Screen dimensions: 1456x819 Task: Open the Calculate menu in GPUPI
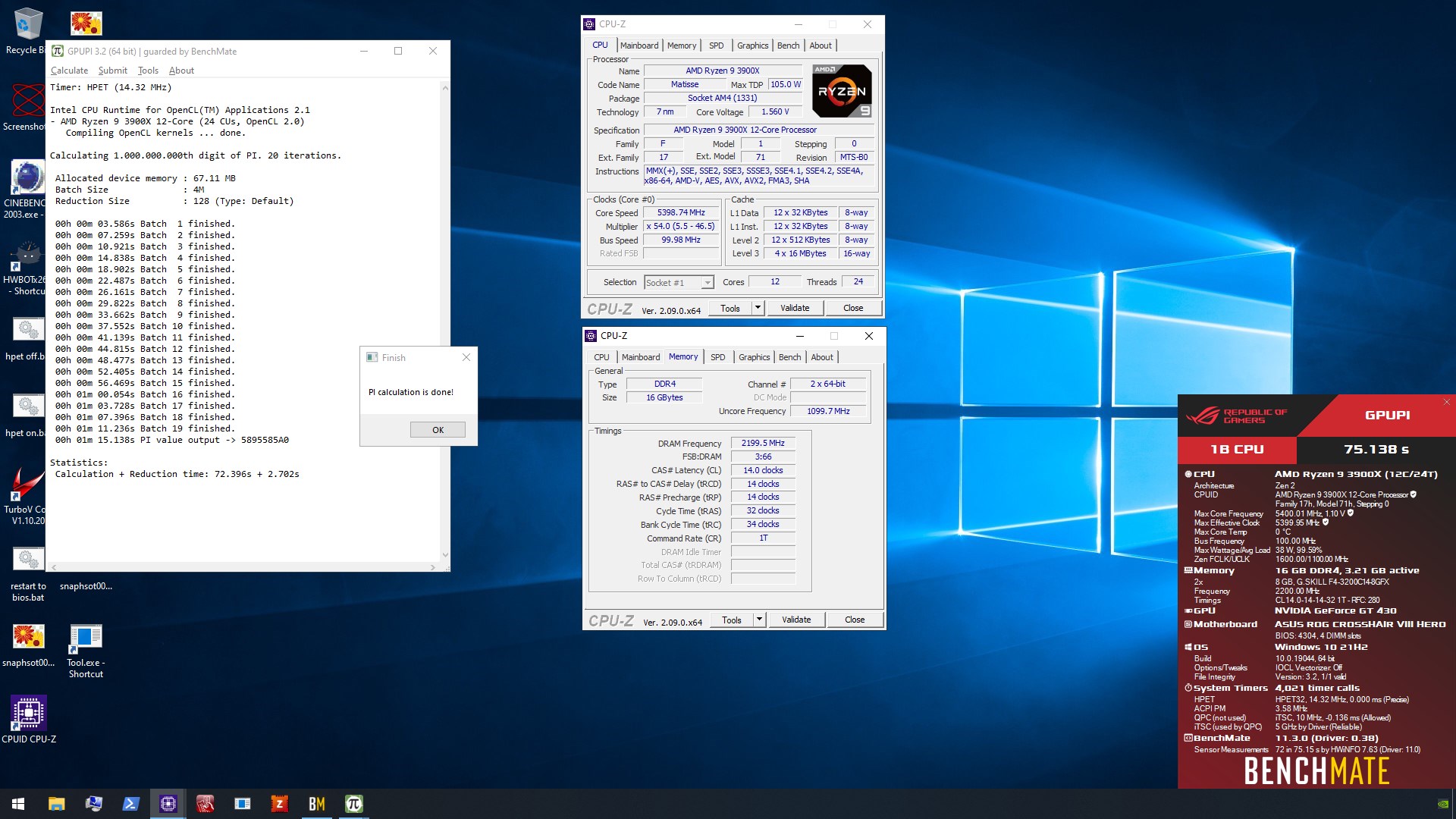click(x=69, y=71)
